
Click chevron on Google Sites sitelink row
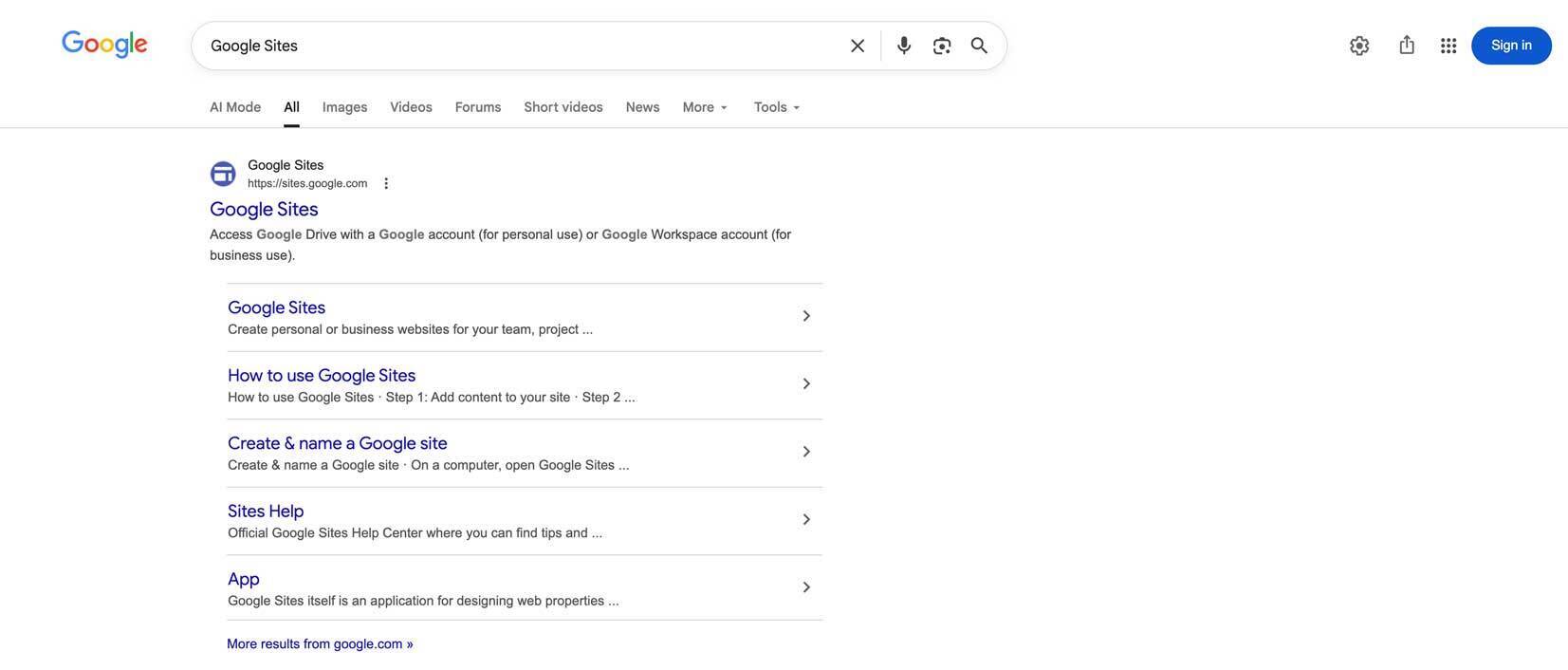point(806,316)
